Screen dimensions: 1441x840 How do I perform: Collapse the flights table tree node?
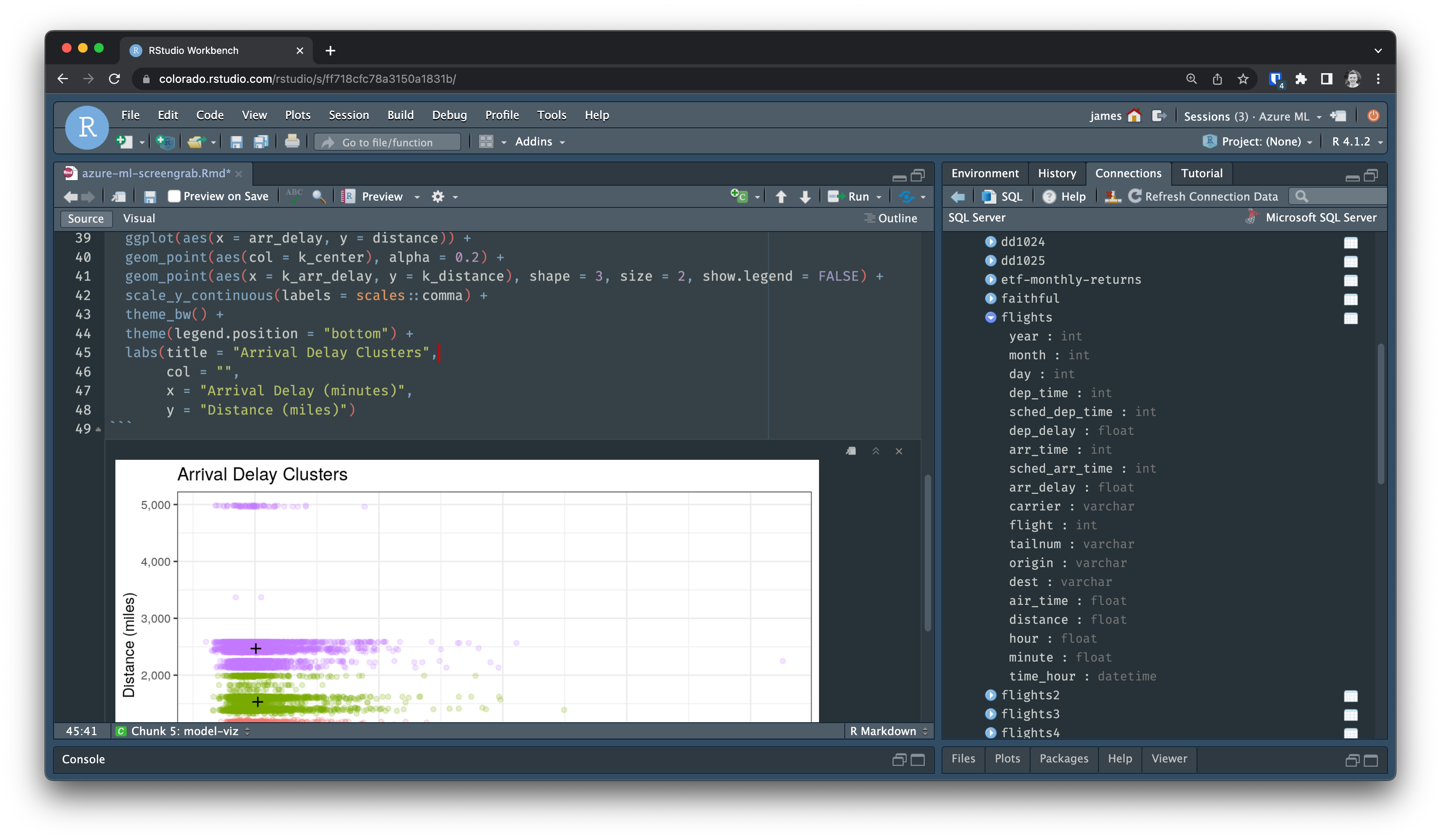(x=990, y=317)
